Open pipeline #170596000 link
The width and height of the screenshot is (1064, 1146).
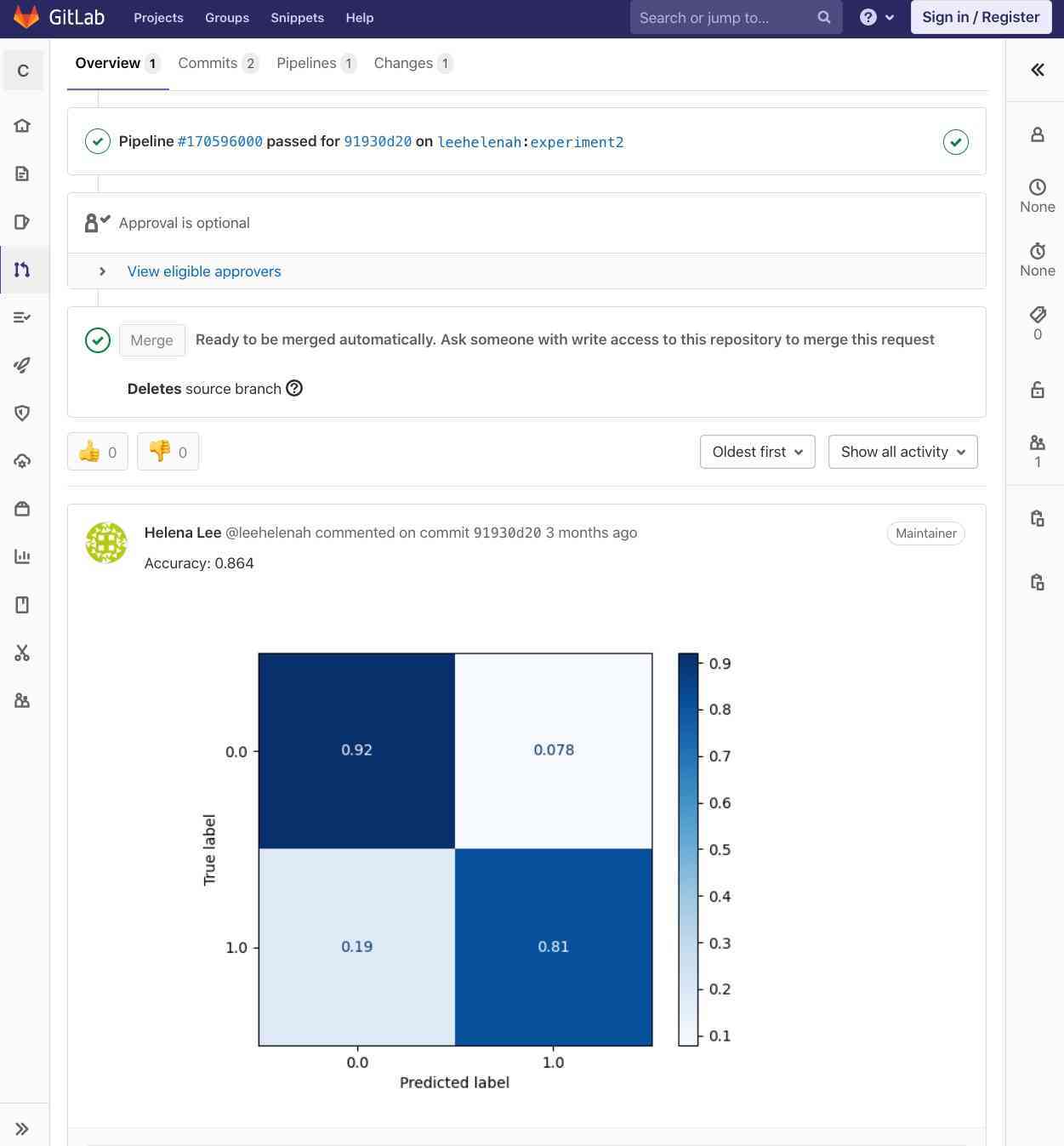pyautogui.click(x=219, y=142)
